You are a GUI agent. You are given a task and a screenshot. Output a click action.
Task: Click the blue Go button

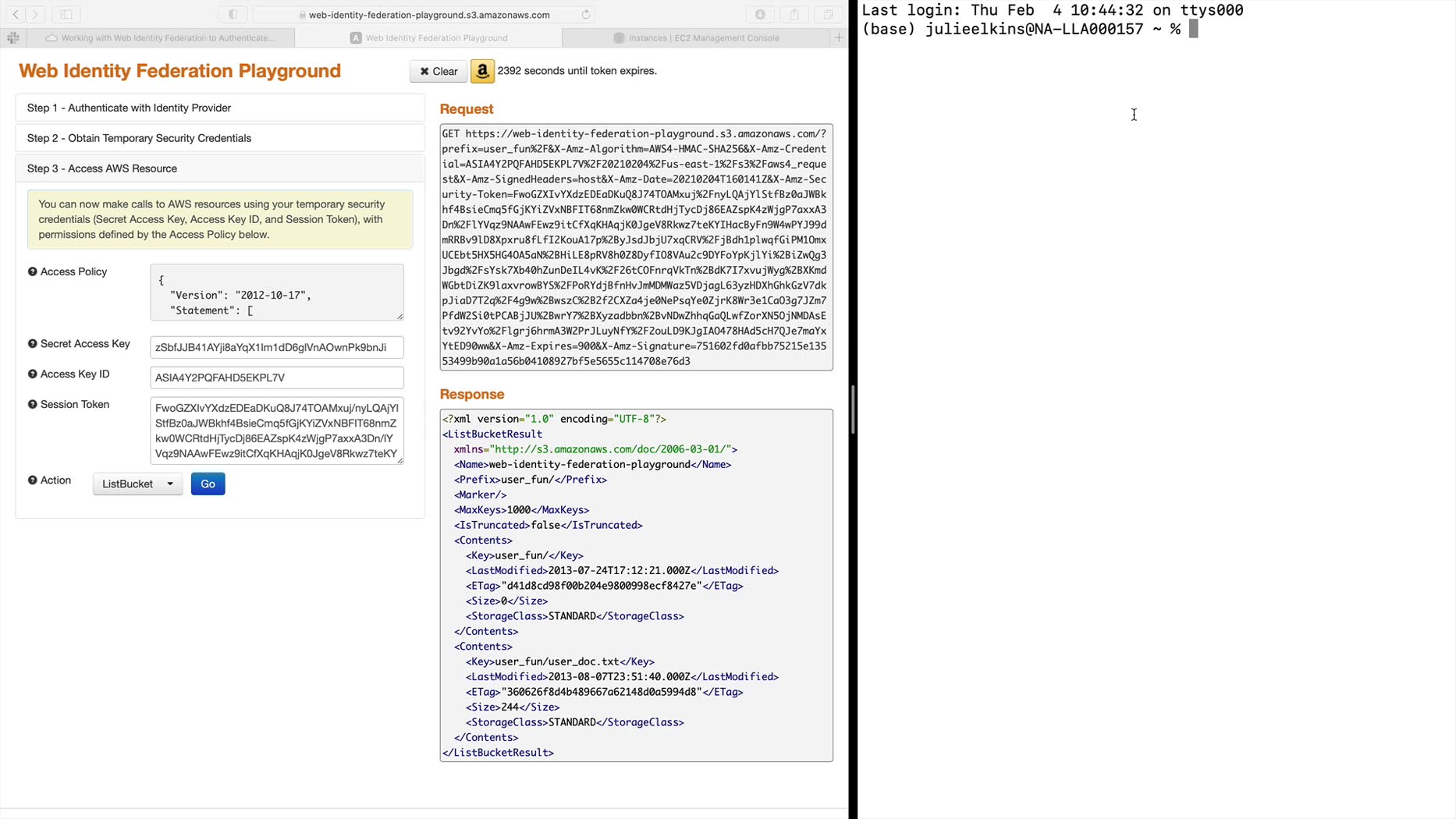(x=208, y=484)
